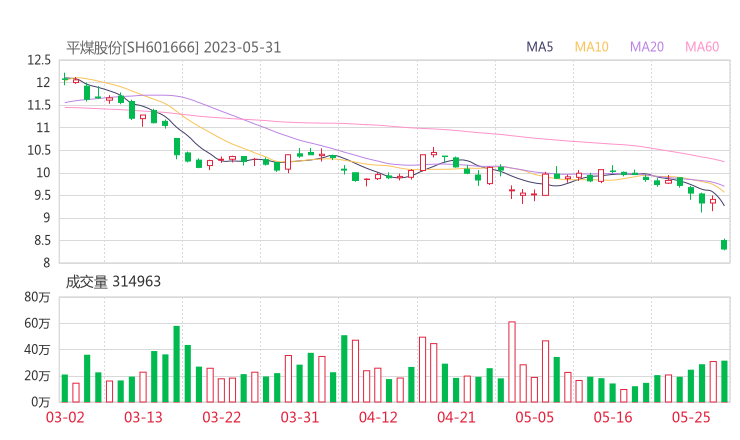Click the 03-22 date axis label
Viewport: 740px width, 440px height.
[221, 417]
